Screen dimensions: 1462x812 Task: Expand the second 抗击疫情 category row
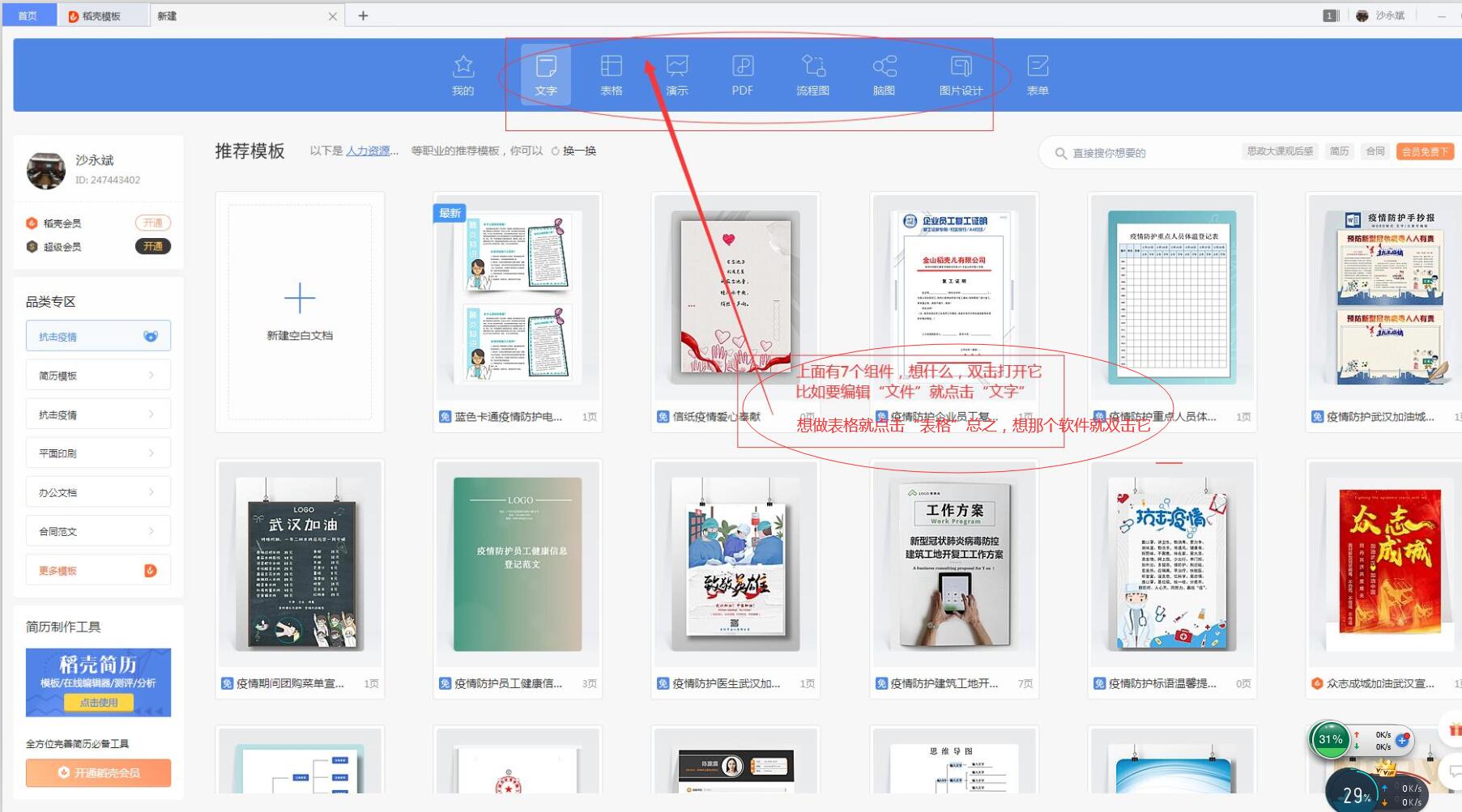coord(98,414)
